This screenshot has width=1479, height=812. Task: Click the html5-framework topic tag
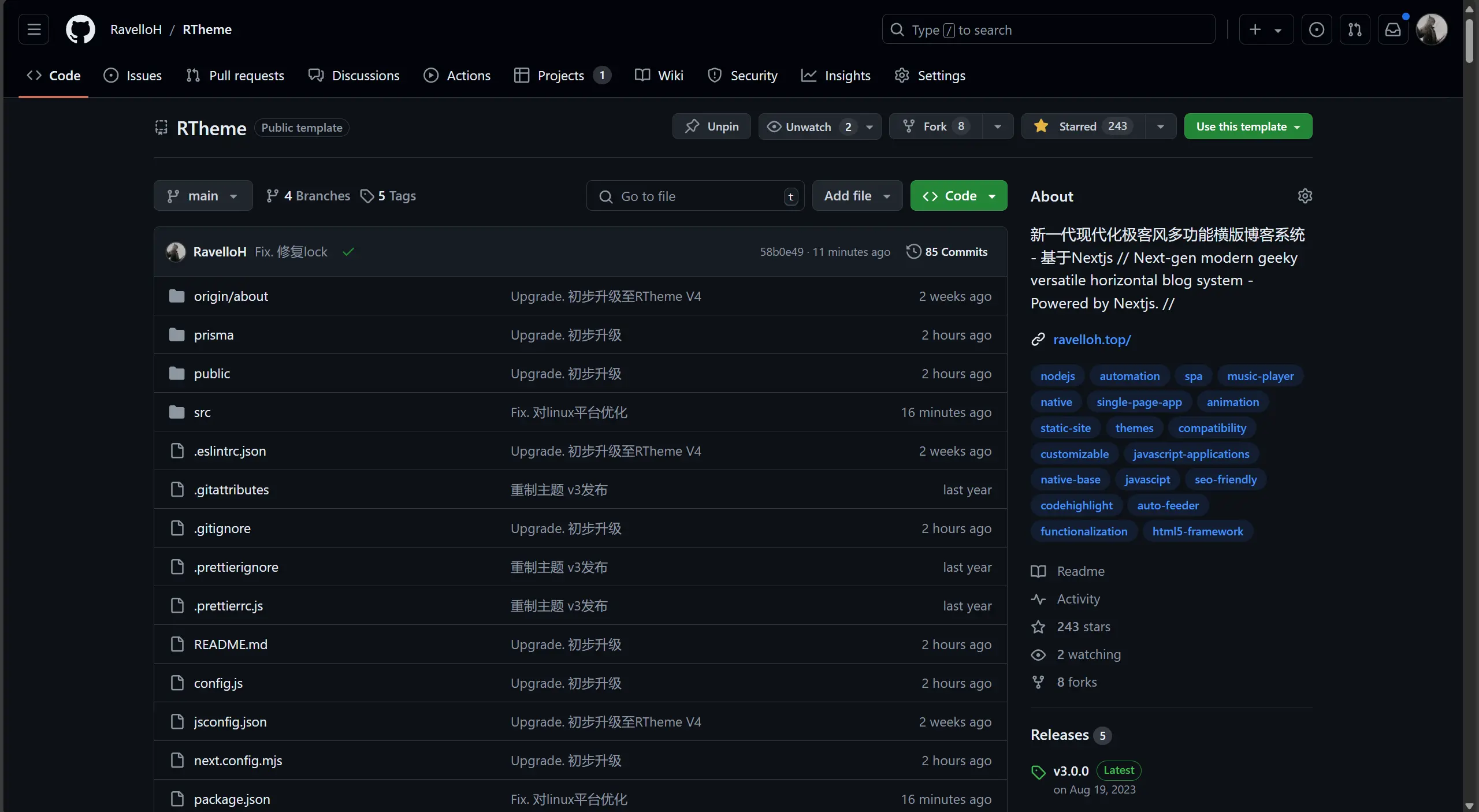point(1198,531)
